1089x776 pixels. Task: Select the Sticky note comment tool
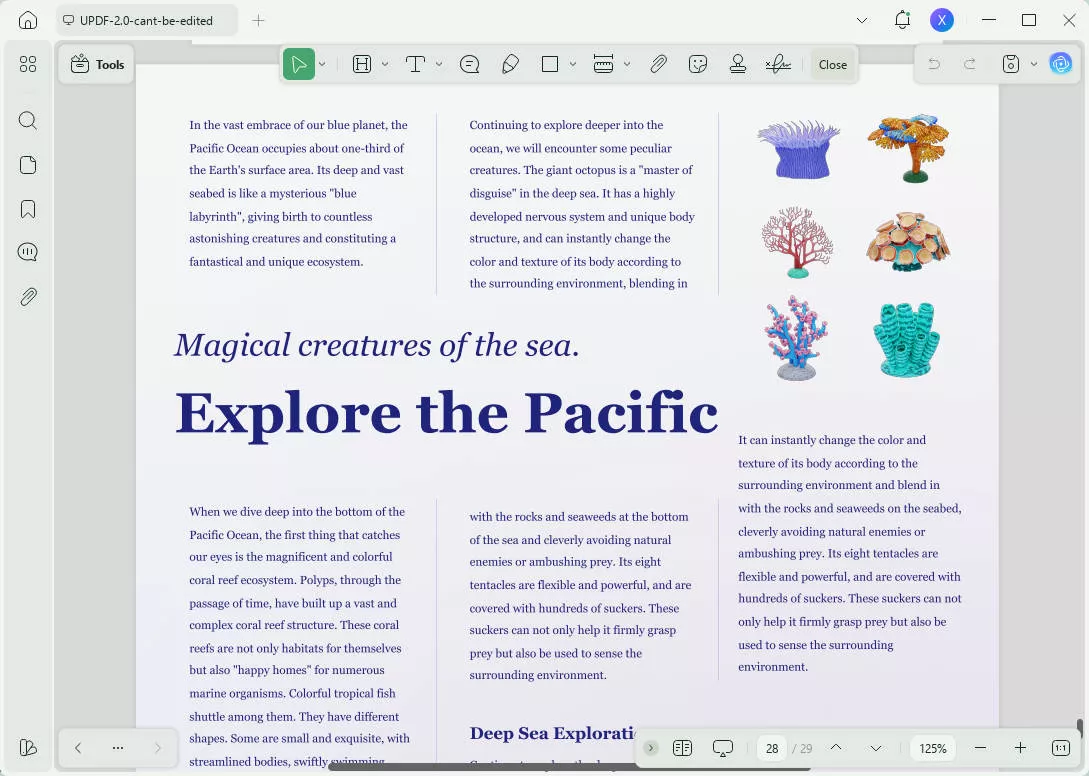tap(469, 65)
